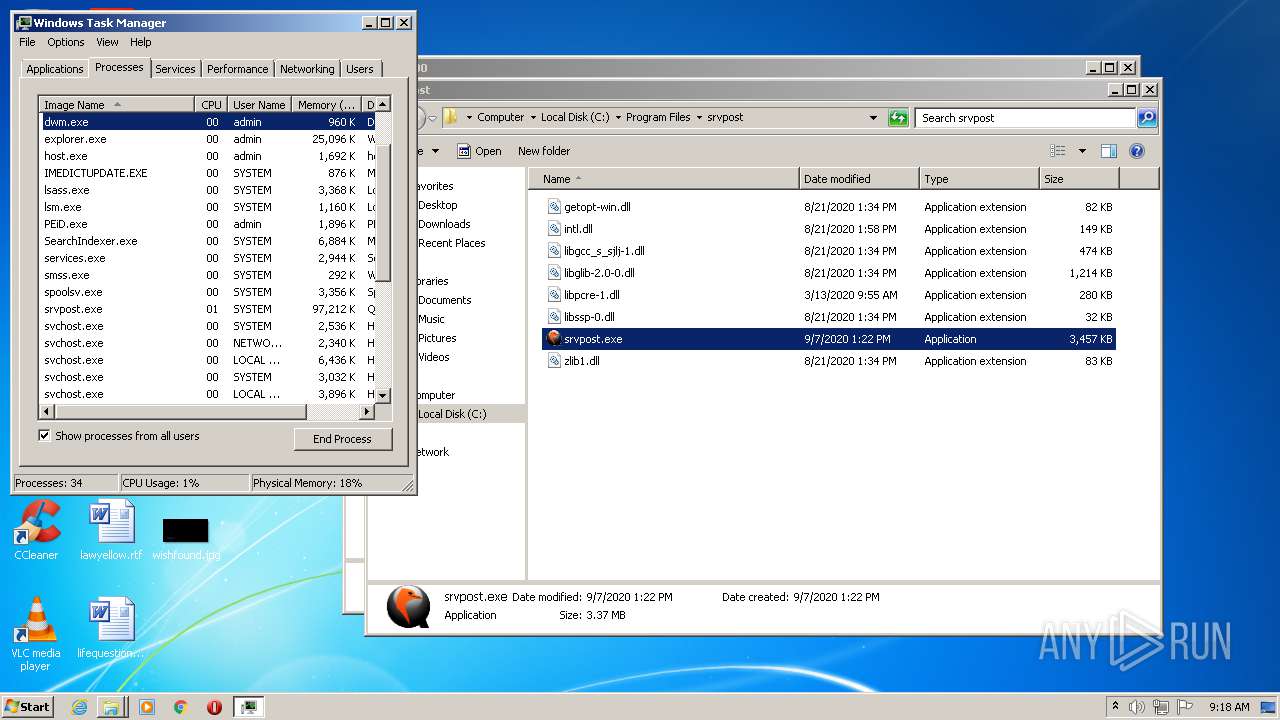Open Explorer help question mark icon
This screenshot has width=1280, height=720.
coord(1136,151)
